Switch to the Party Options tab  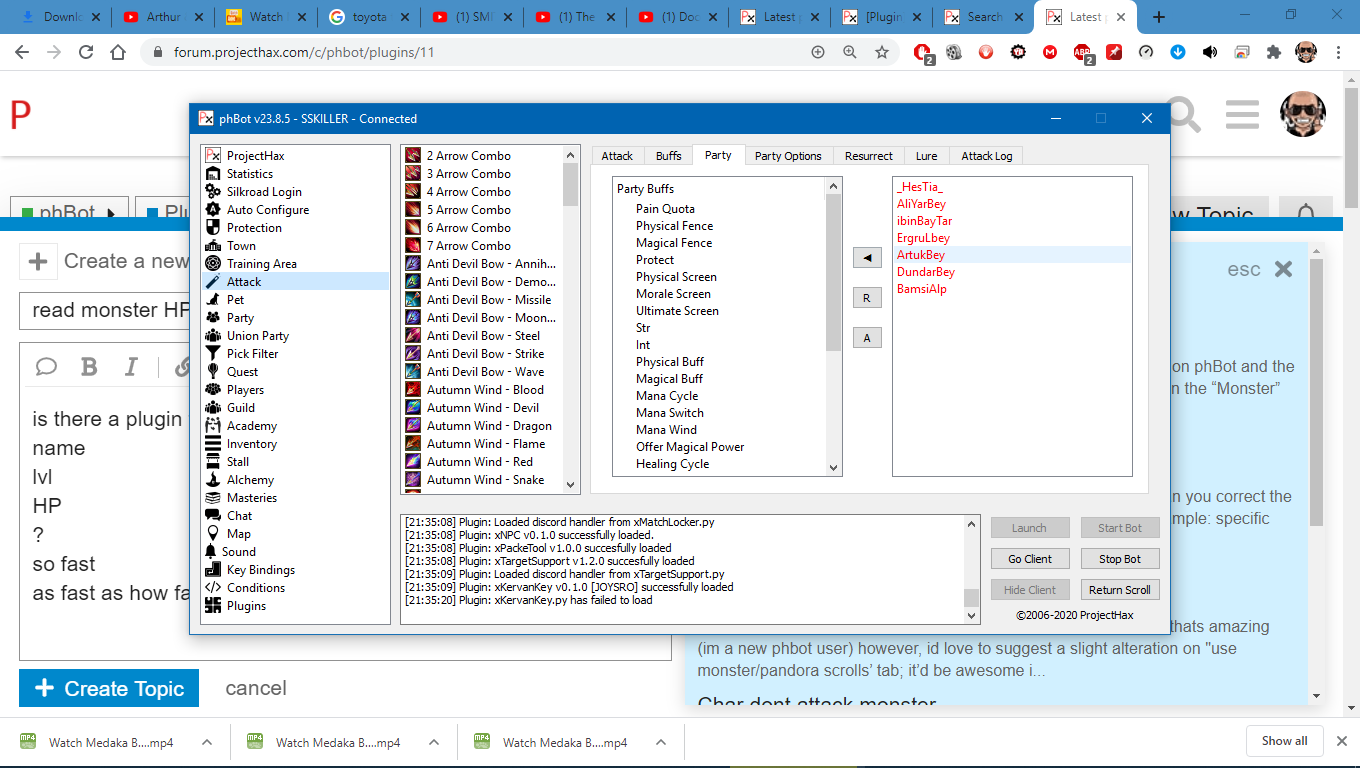coord(787,156)
